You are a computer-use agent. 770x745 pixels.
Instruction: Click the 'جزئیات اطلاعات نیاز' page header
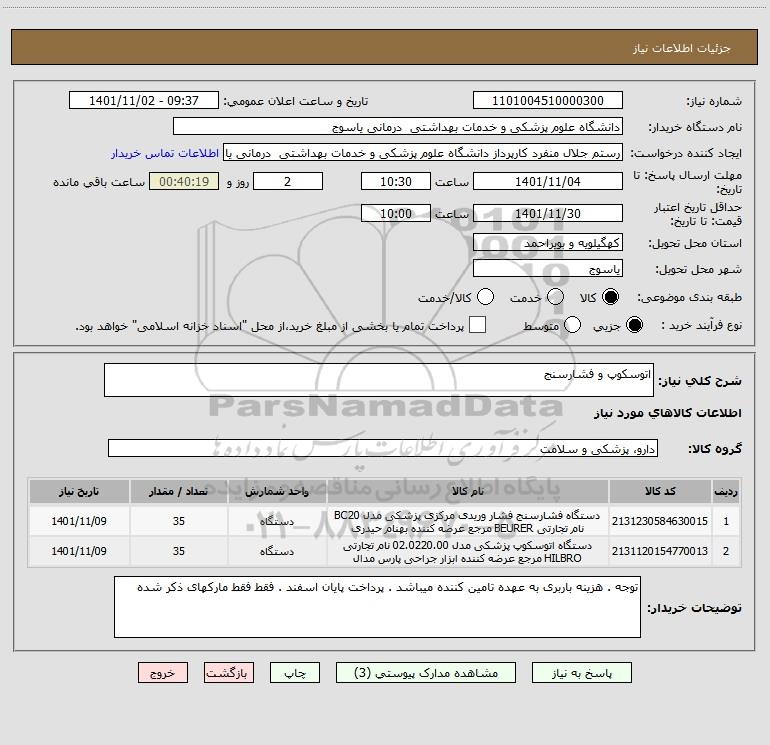point(682,48)
